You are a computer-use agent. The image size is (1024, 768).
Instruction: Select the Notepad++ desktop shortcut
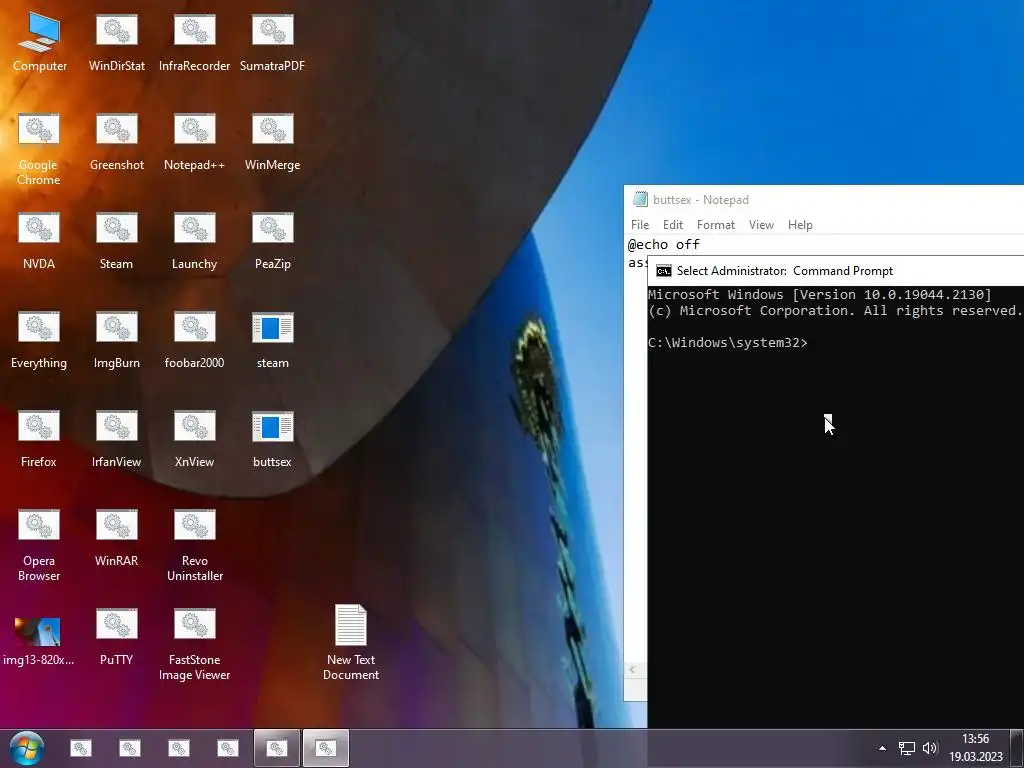[195, 142]
